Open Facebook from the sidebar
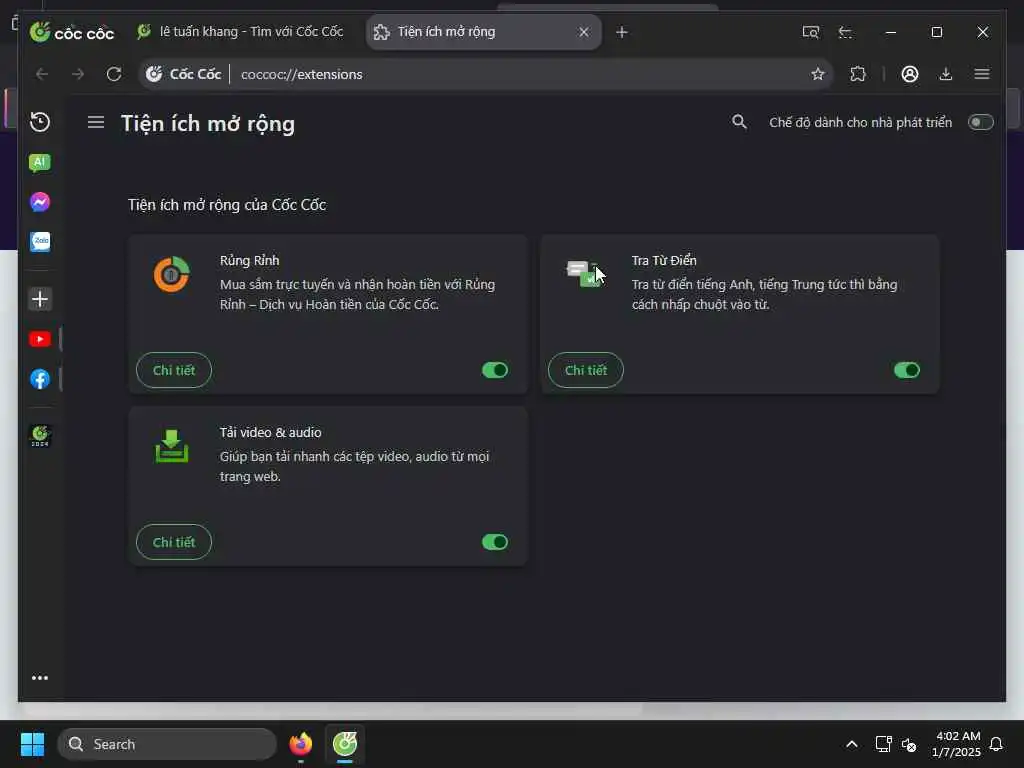Screen dimensions: 1024x768 coord(40,379)
